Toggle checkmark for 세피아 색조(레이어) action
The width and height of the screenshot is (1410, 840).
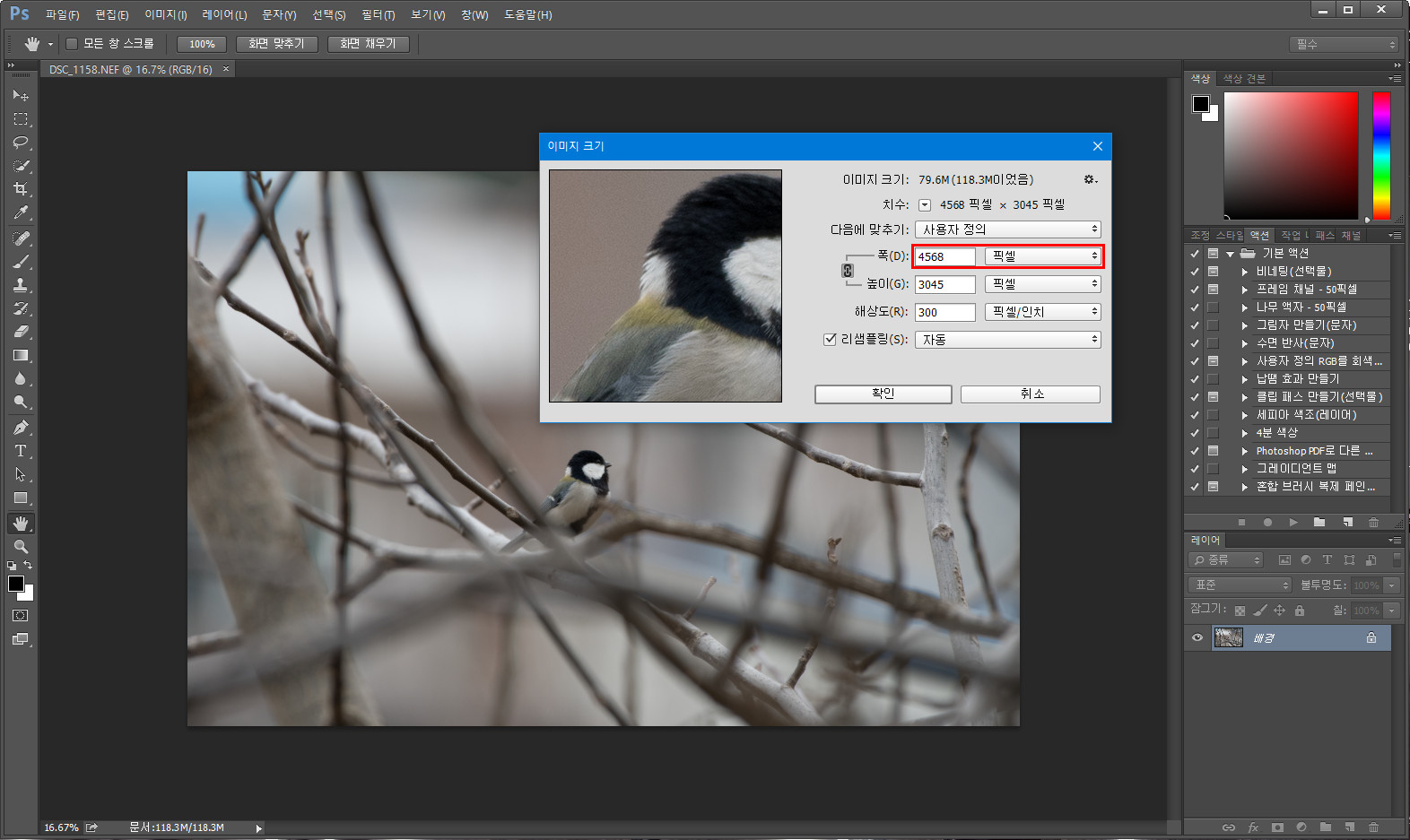coord(1195,415)
